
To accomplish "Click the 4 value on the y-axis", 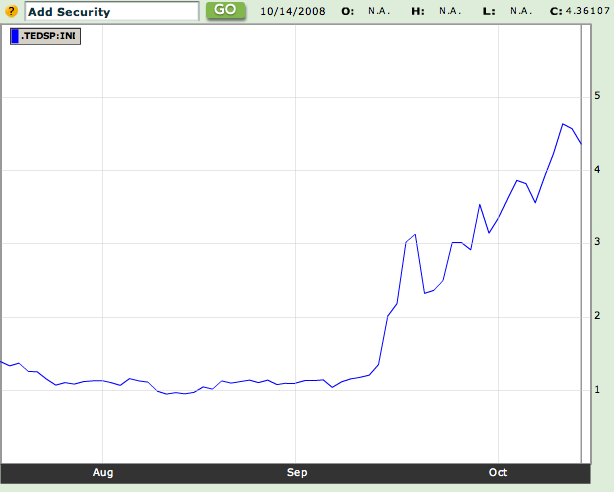I will coord(597,169).
